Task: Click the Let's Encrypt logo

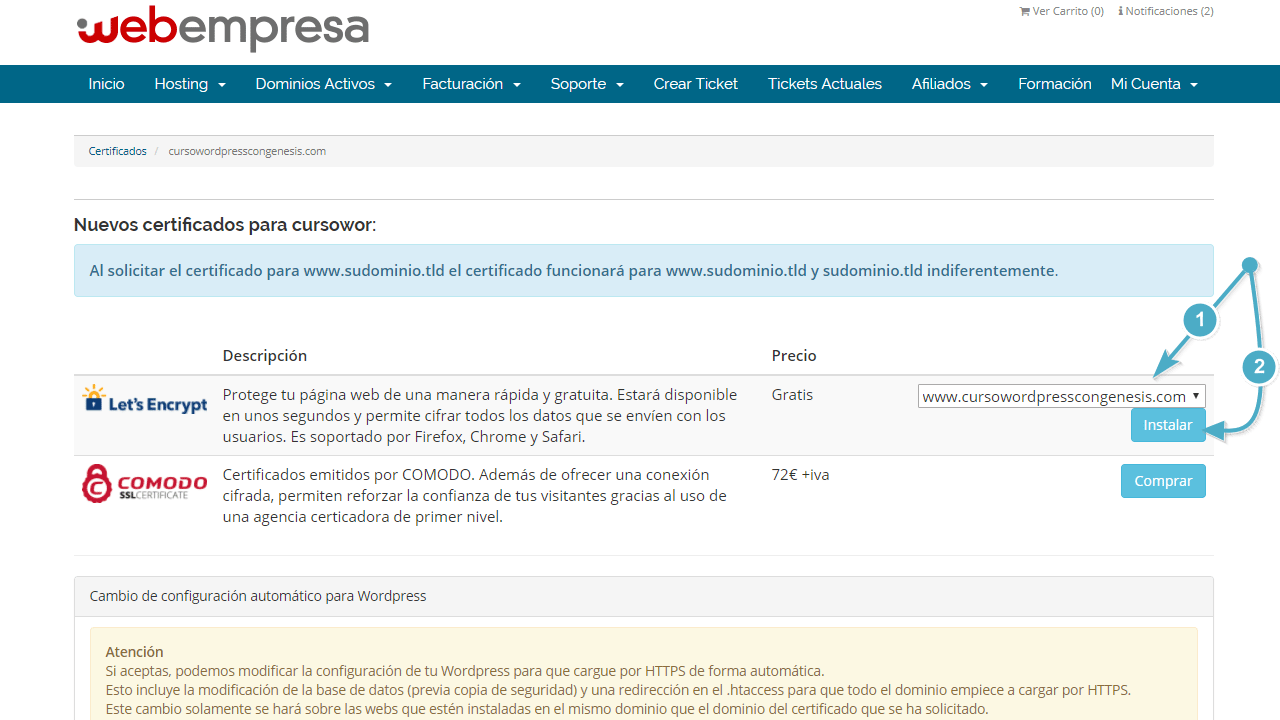Action: pos(145,399)
